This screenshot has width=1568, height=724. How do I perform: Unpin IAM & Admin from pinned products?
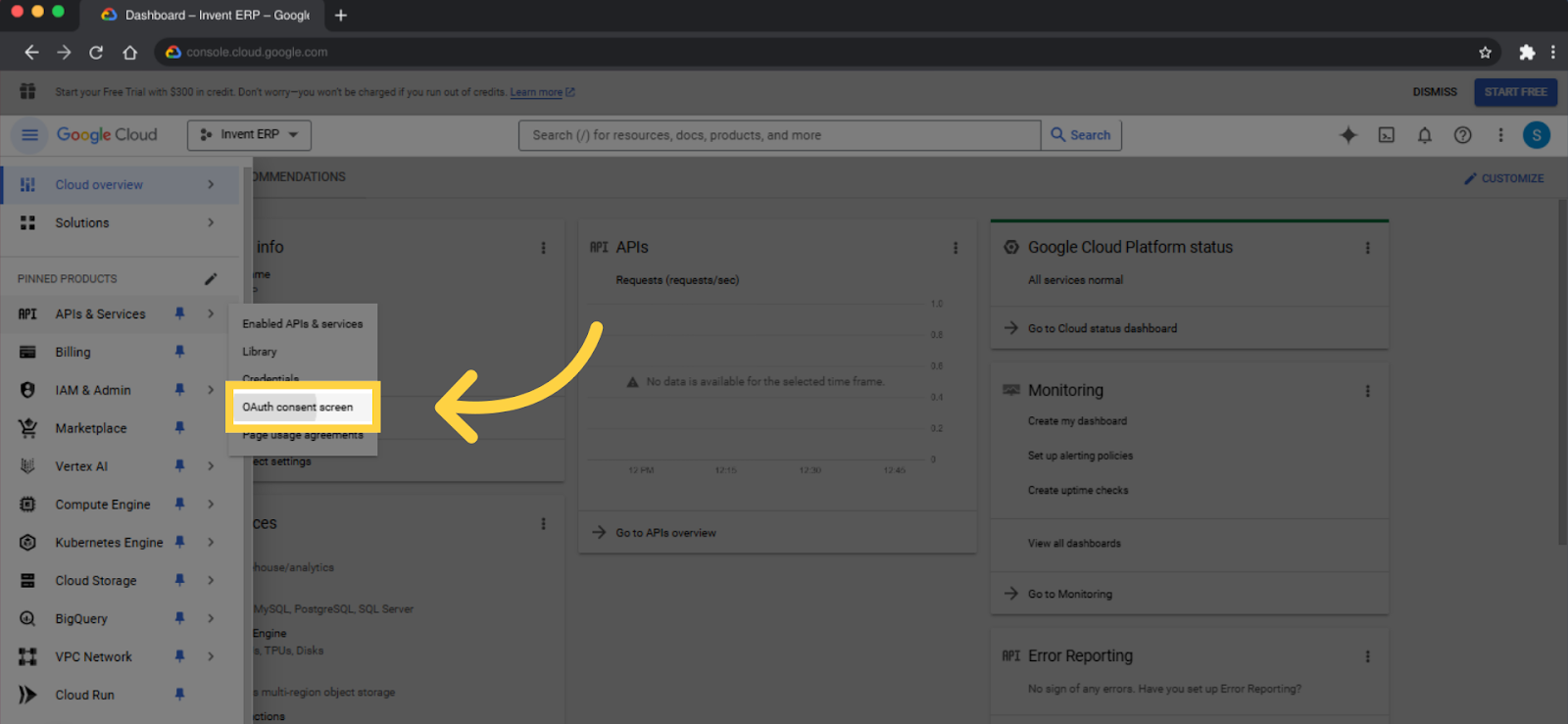tap(179, 389)
